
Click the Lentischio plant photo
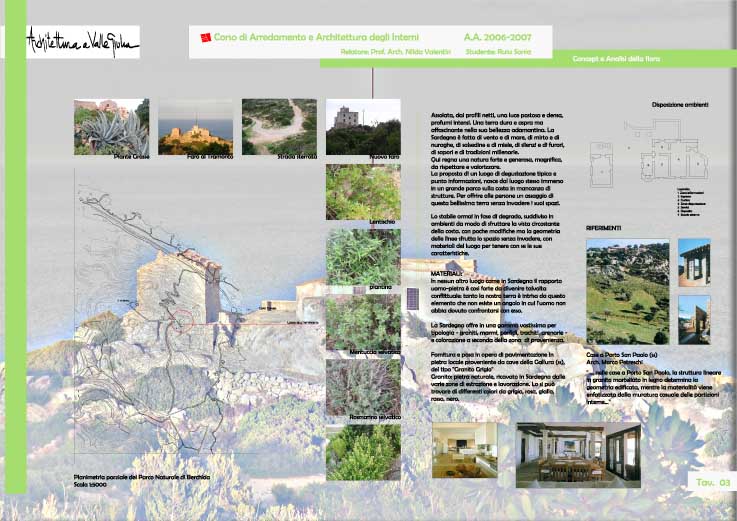click(363, 192)
